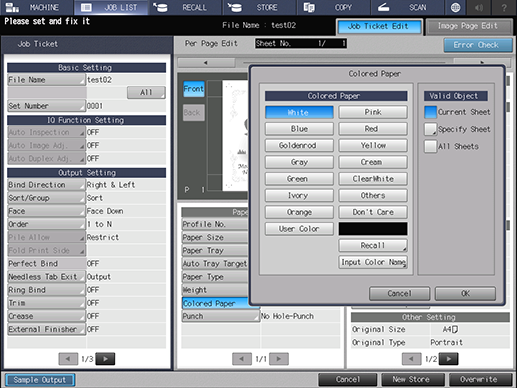Screen dimensions: 517x388
Task: Click page 1 preview thumbnail
Action: [235, 135]
